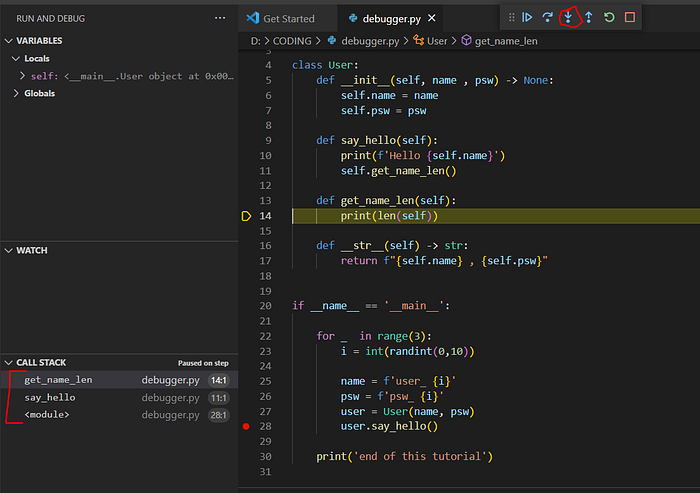This screenshot has height=493, width=700.
Task: Collapse the CALL STACK section
Action: tap(8, 363)
